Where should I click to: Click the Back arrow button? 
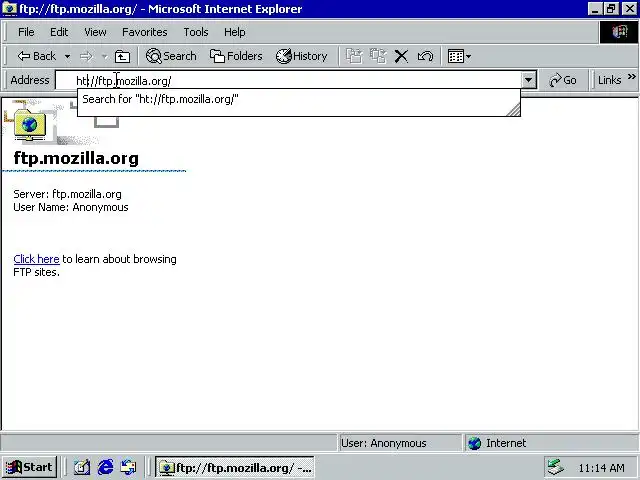[36, 56]
